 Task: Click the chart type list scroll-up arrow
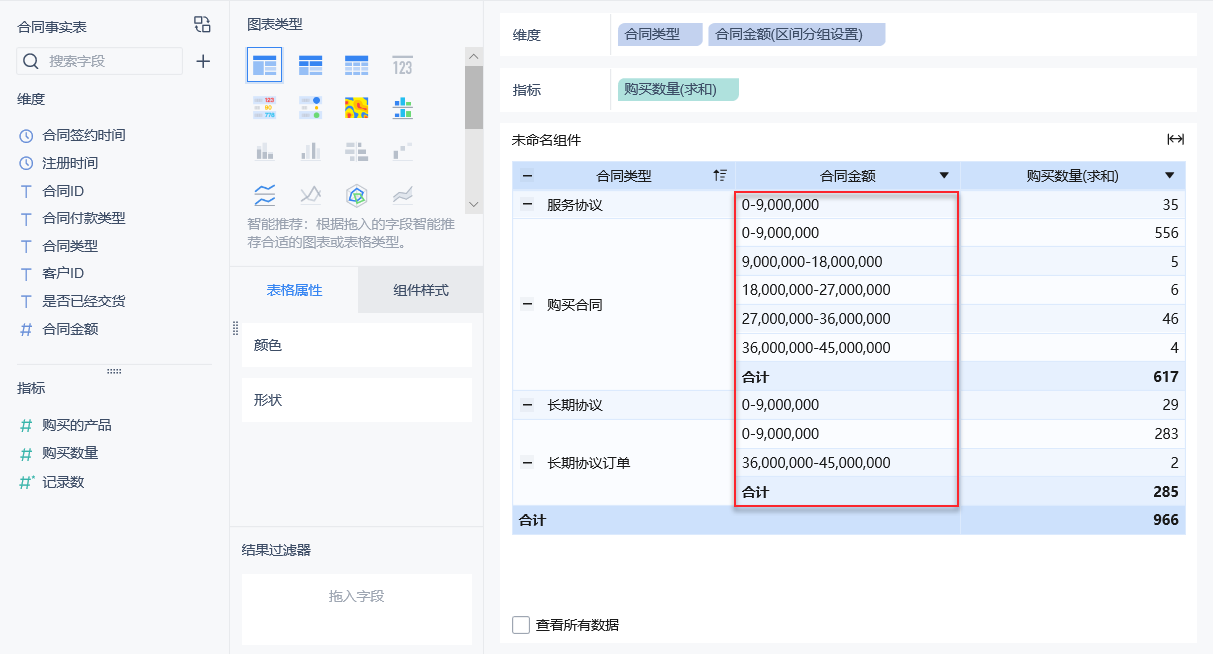point(474,56)
